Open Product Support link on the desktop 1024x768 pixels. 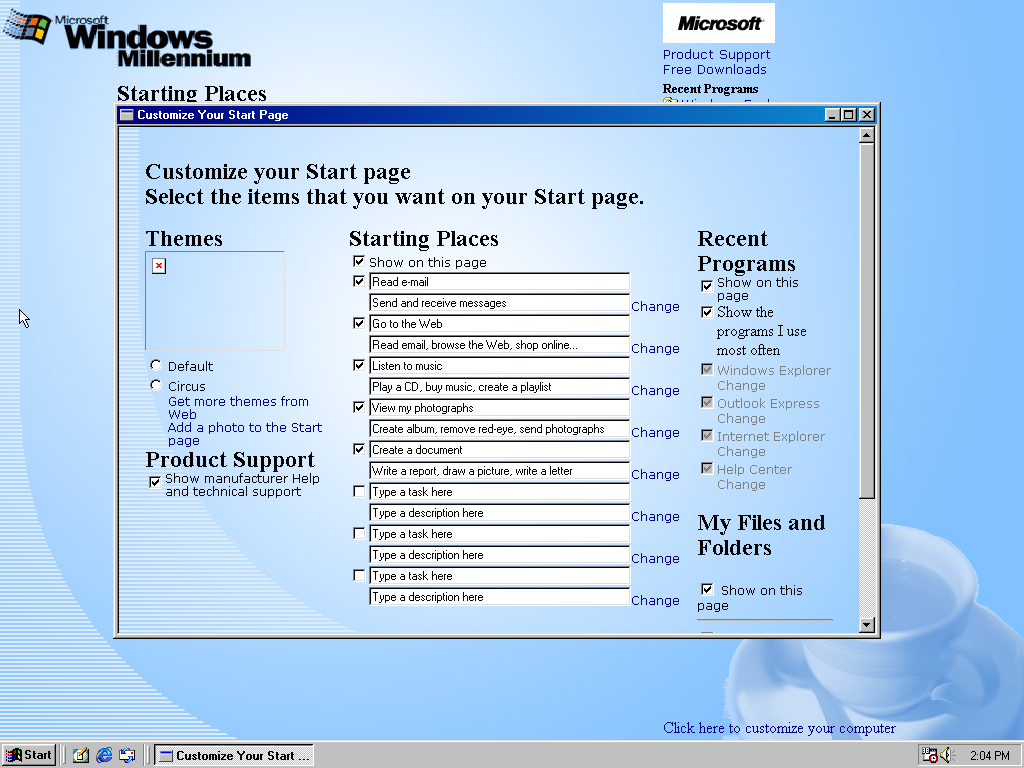point(716,55)
